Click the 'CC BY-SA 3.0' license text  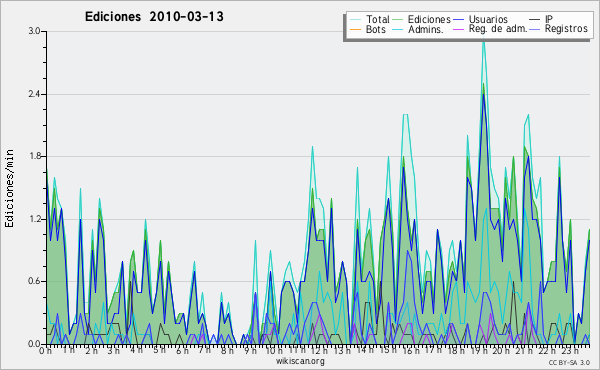569,362
